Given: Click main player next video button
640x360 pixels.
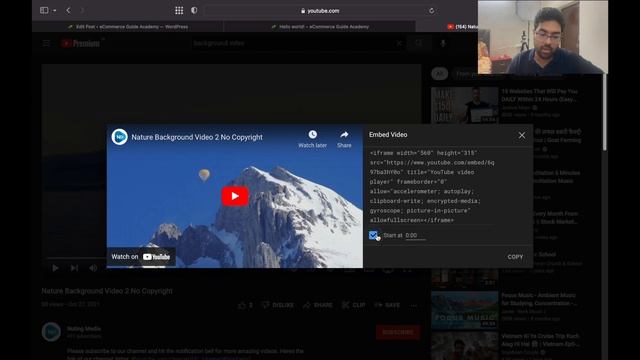Looking at the screenshot, I should 74,268.
